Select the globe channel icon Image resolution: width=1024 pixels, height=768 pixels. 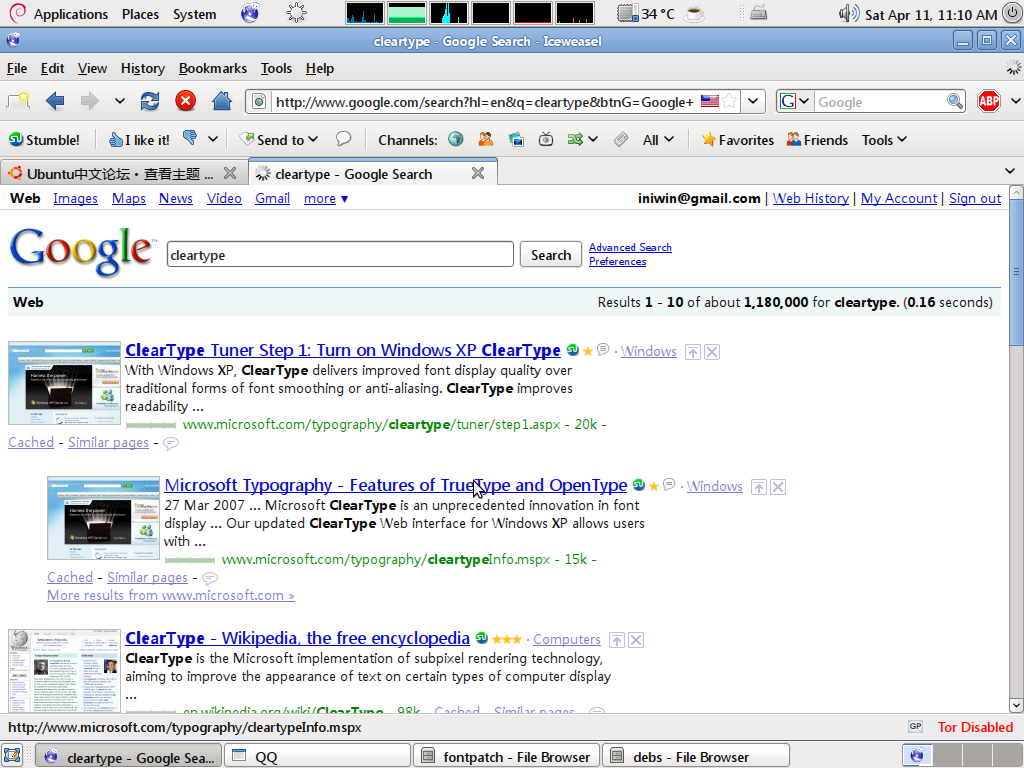tap(456, 139)
